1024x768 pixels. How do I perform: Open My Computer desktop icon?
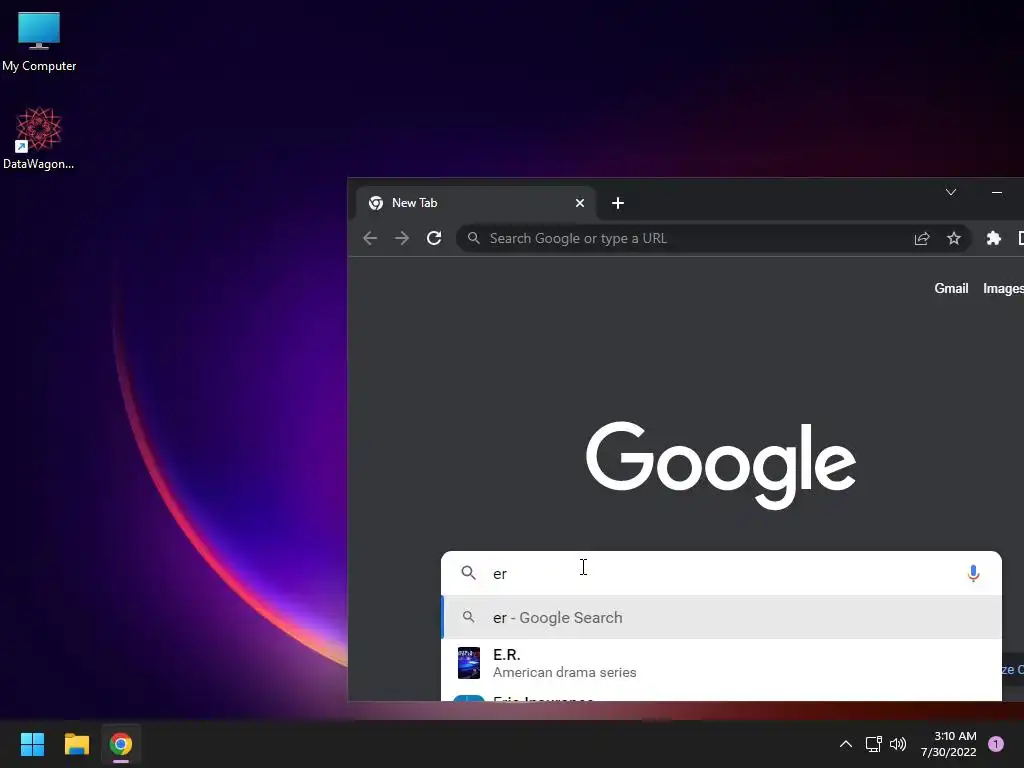[x=39, y=42]
